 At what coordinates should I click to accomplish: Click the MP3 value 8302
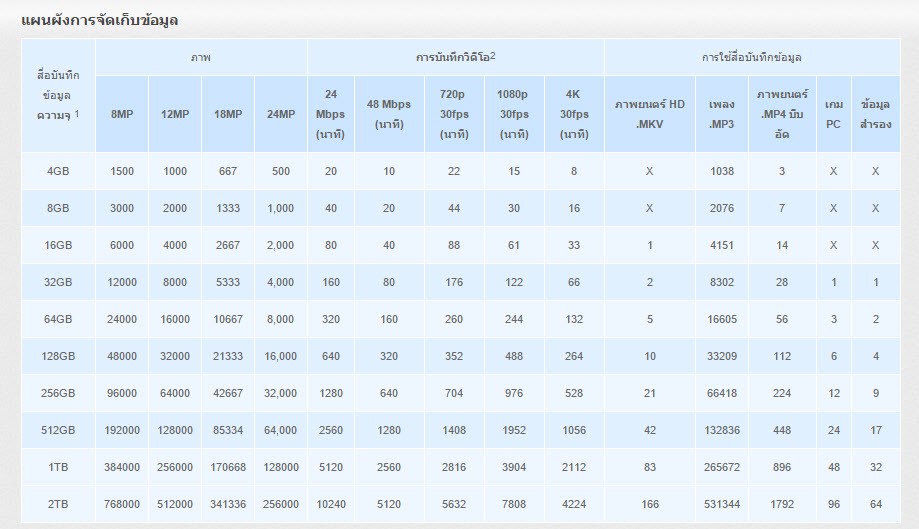coord(722,282)
